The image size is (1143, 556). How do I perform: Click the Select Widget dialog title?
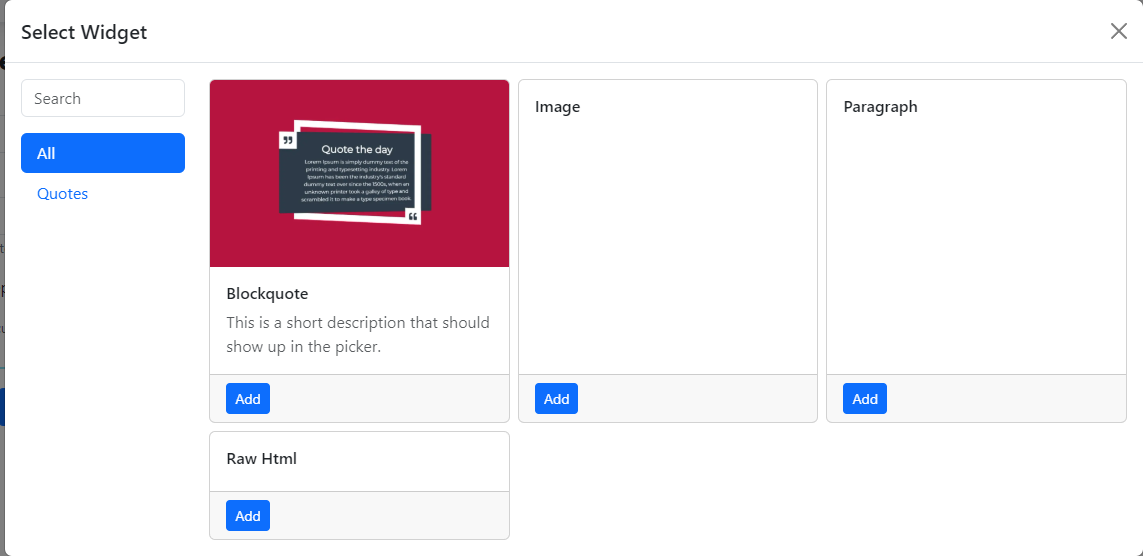84,32
